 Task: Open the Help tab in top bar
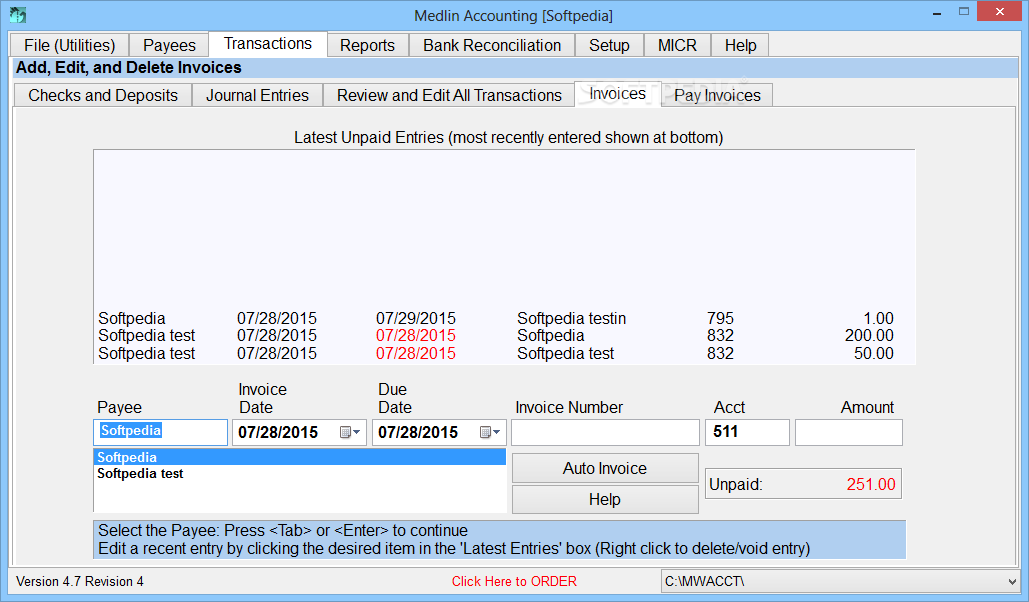tap(740, 45)
